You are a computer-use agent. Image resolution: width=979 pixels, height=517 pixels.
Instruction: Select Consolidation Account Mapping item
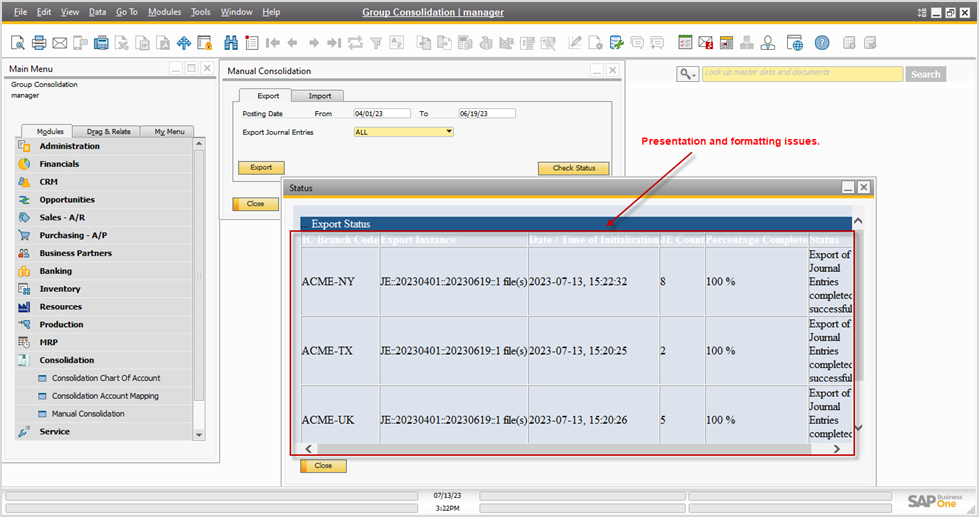[x=105, y=396]
